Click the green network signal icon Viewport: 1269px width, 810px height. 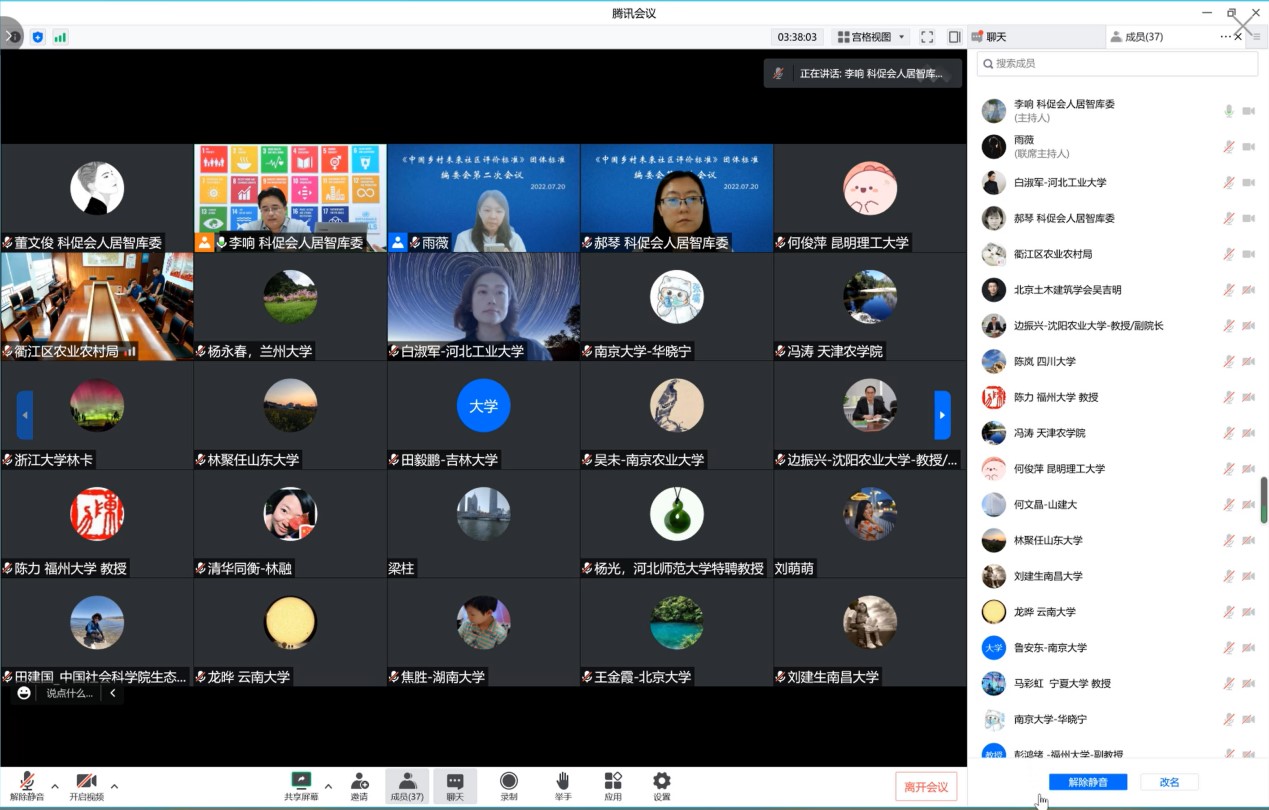point(60,37)
